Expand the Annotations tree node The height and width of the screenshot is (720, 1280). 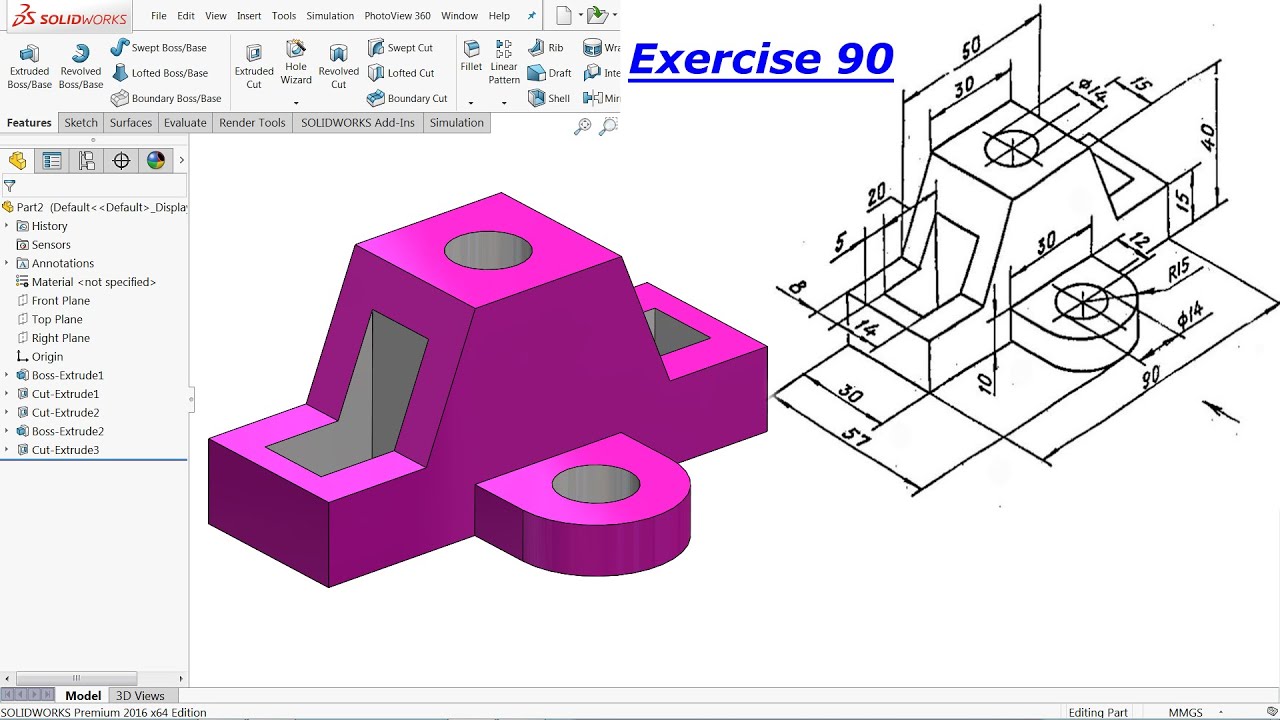tap(7, 263)
